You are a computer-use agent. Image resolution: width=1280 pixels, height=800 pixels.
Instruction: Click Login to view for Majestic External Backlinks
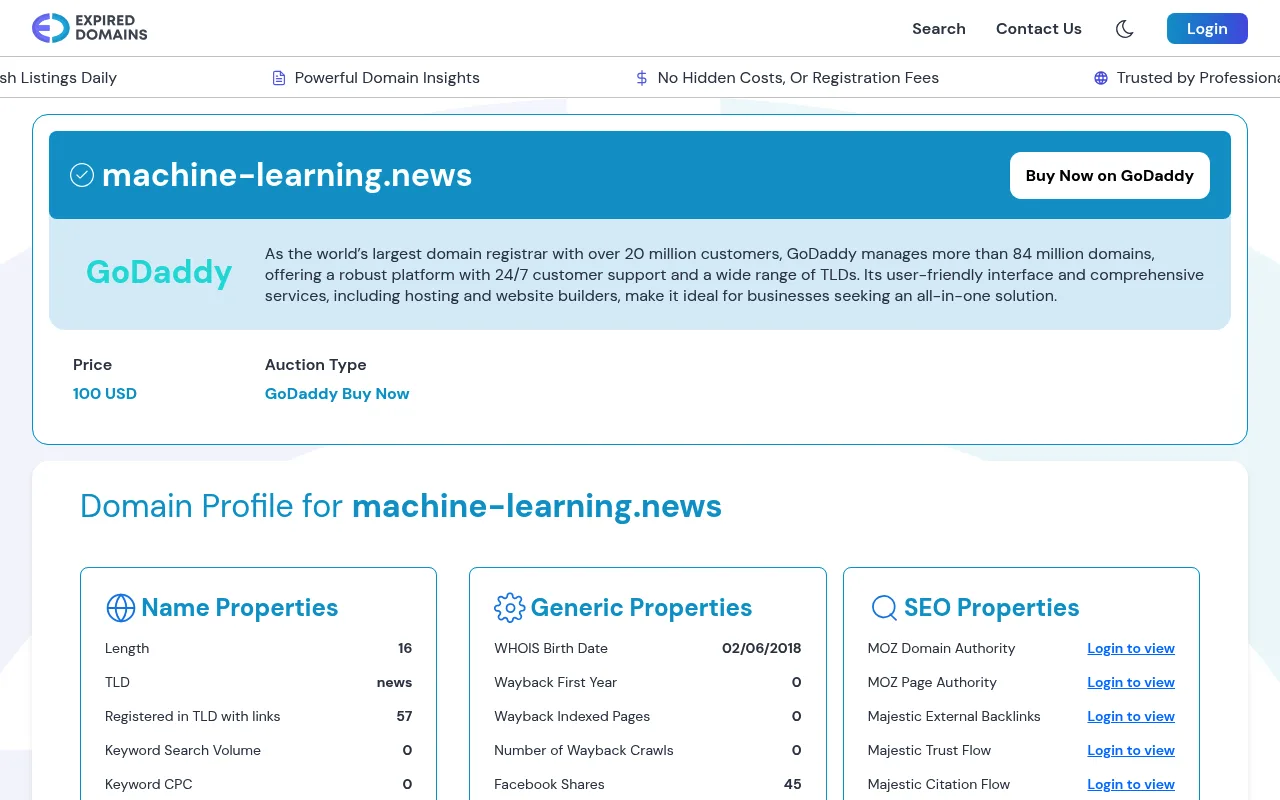tap(1131, 716)
